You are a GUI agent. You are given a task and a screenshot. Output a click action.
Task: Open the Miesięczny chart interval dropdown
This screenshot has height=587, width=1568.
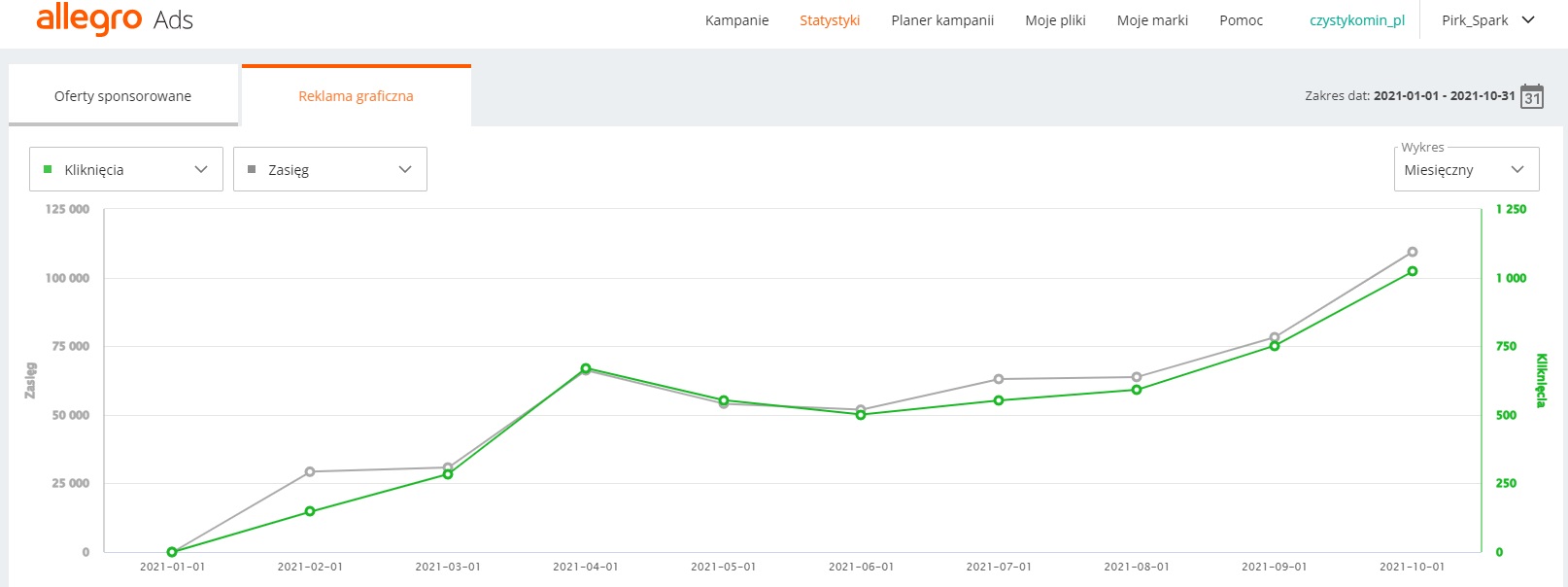pyautogui.click(x=1467, y=169)
